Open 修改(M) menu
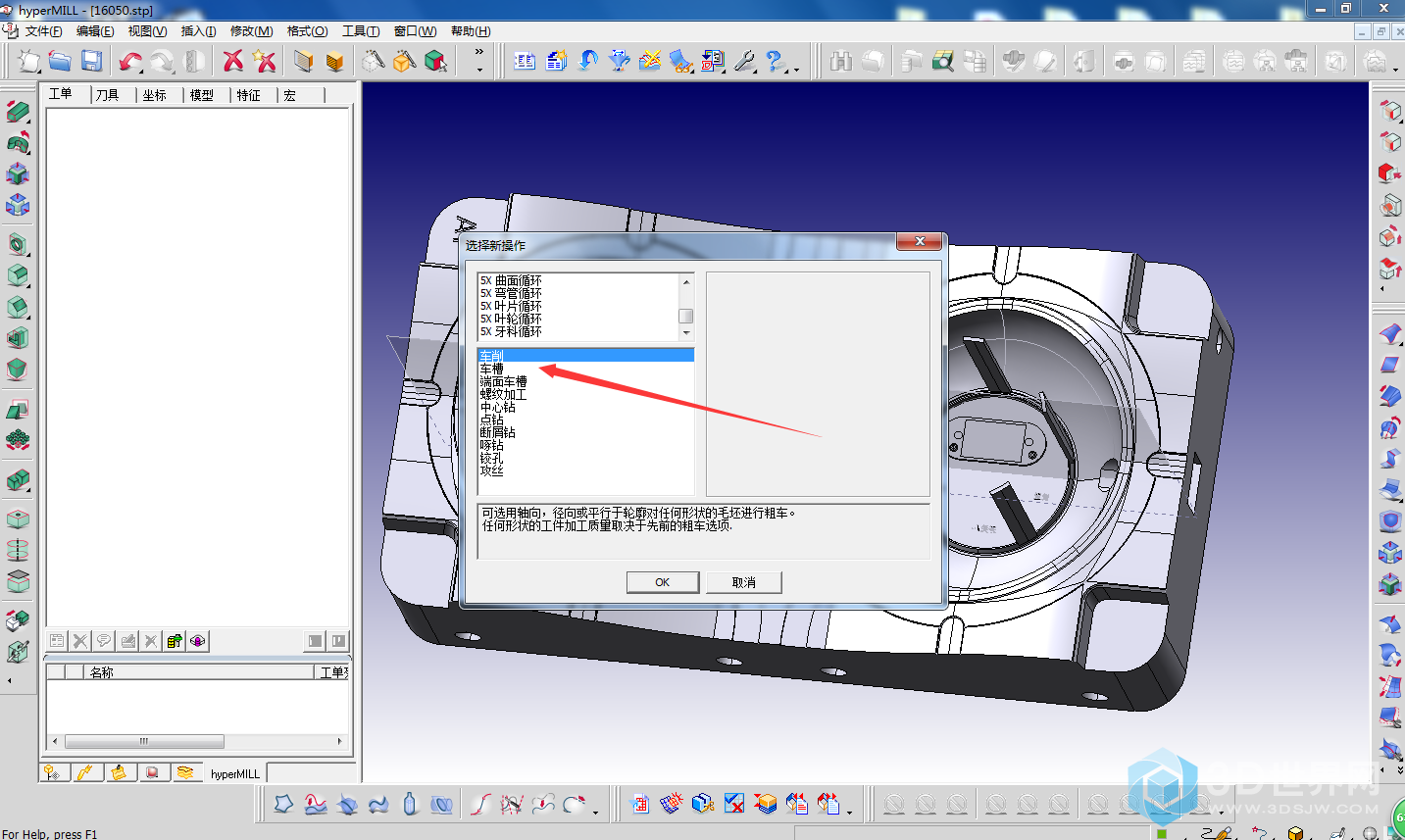 [x=251, y=31]
